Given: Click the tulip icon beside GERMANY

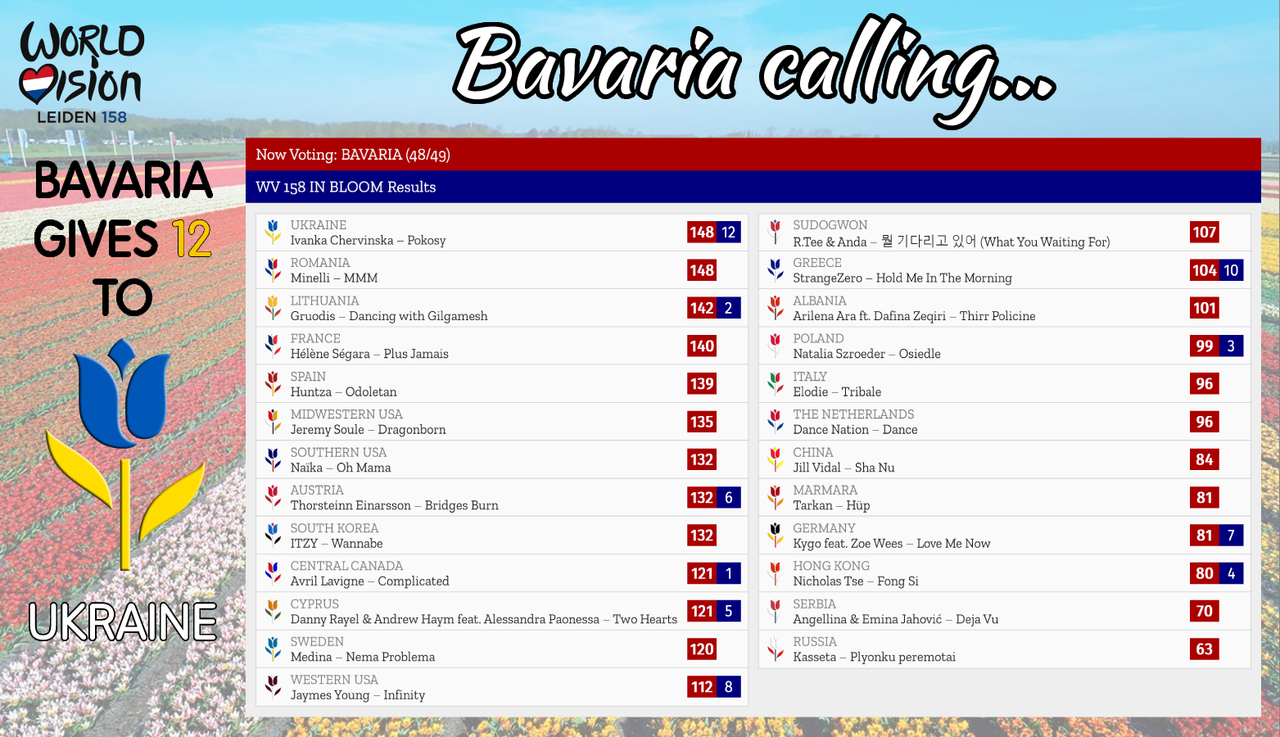Looking at the screenshot, I should click(775, 535).
